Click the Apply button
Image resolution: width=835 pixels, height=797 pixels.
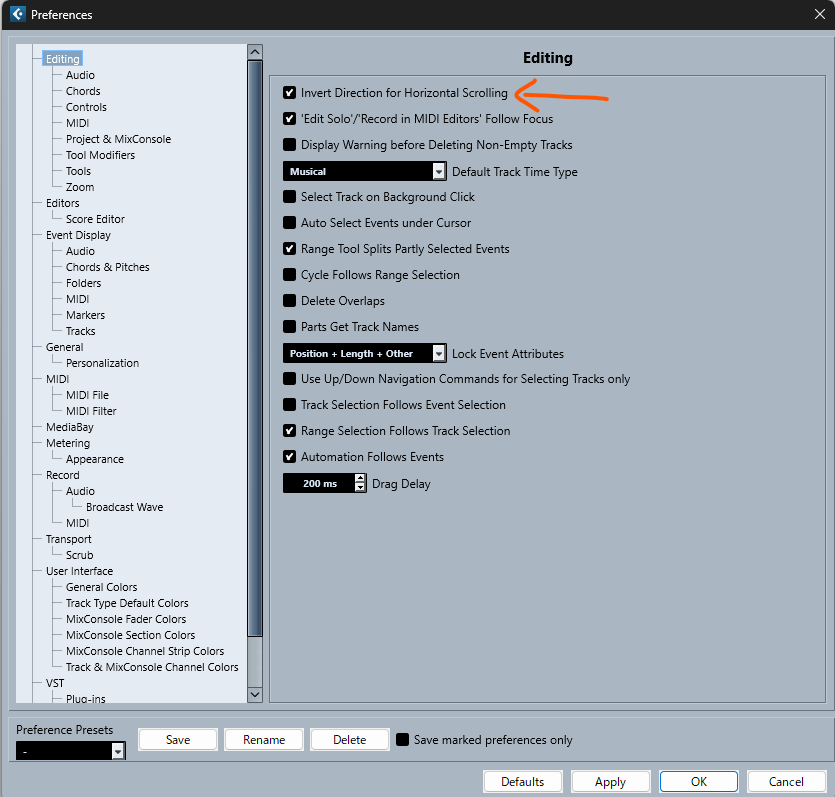(x=610, y=782)
